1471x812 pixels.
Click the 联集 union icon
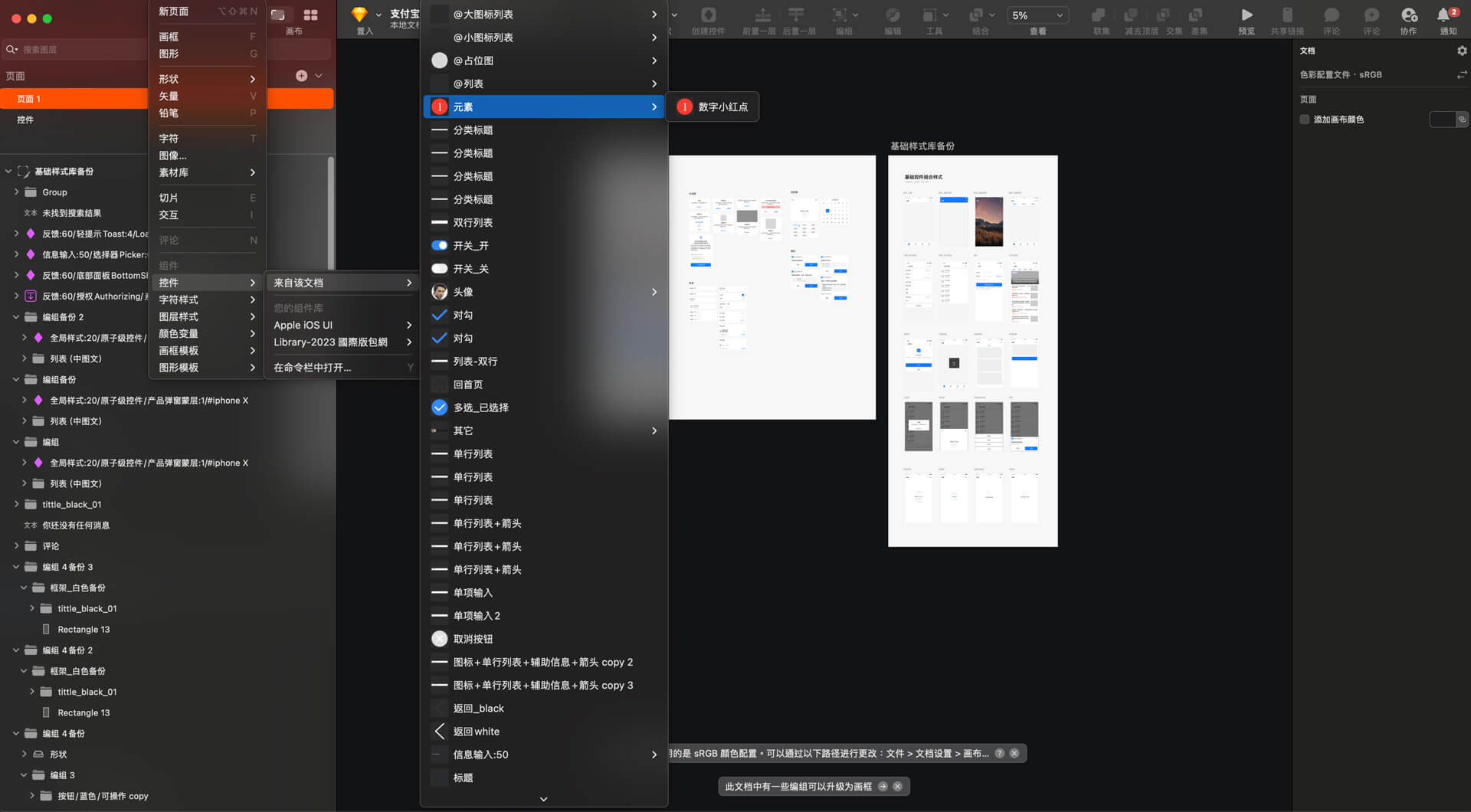tap(1100, 15)
